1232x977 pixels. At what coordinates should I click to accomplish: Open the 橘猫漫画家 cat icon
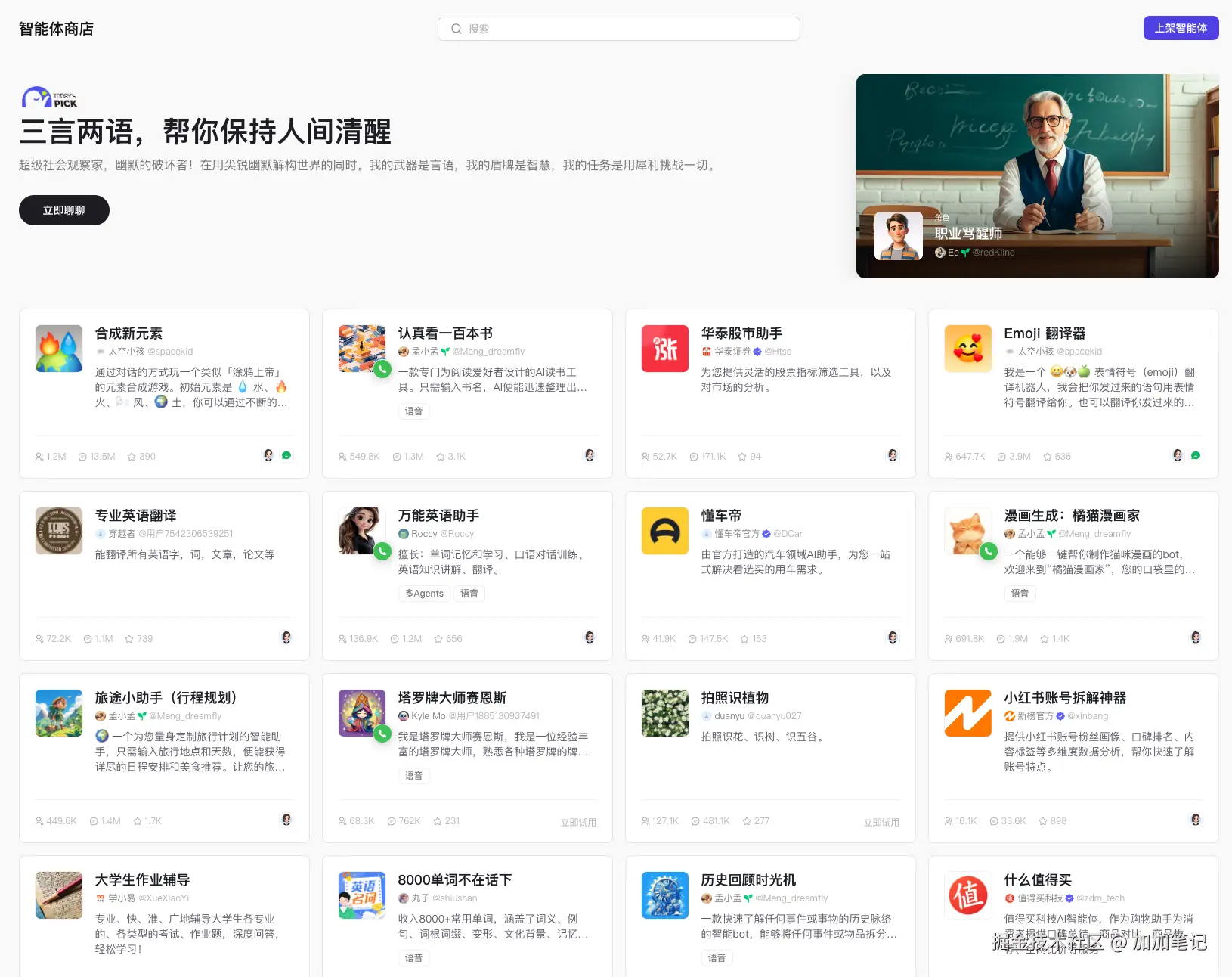[968, 531]
